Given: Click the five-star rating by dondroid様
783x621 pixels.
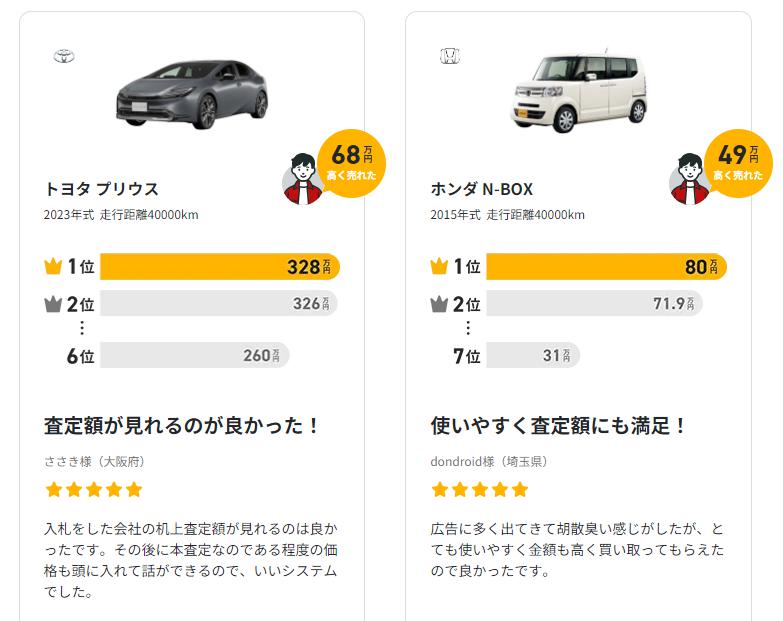Looking at the screenshot, I should pyautogui.click(x=479, y=490).
